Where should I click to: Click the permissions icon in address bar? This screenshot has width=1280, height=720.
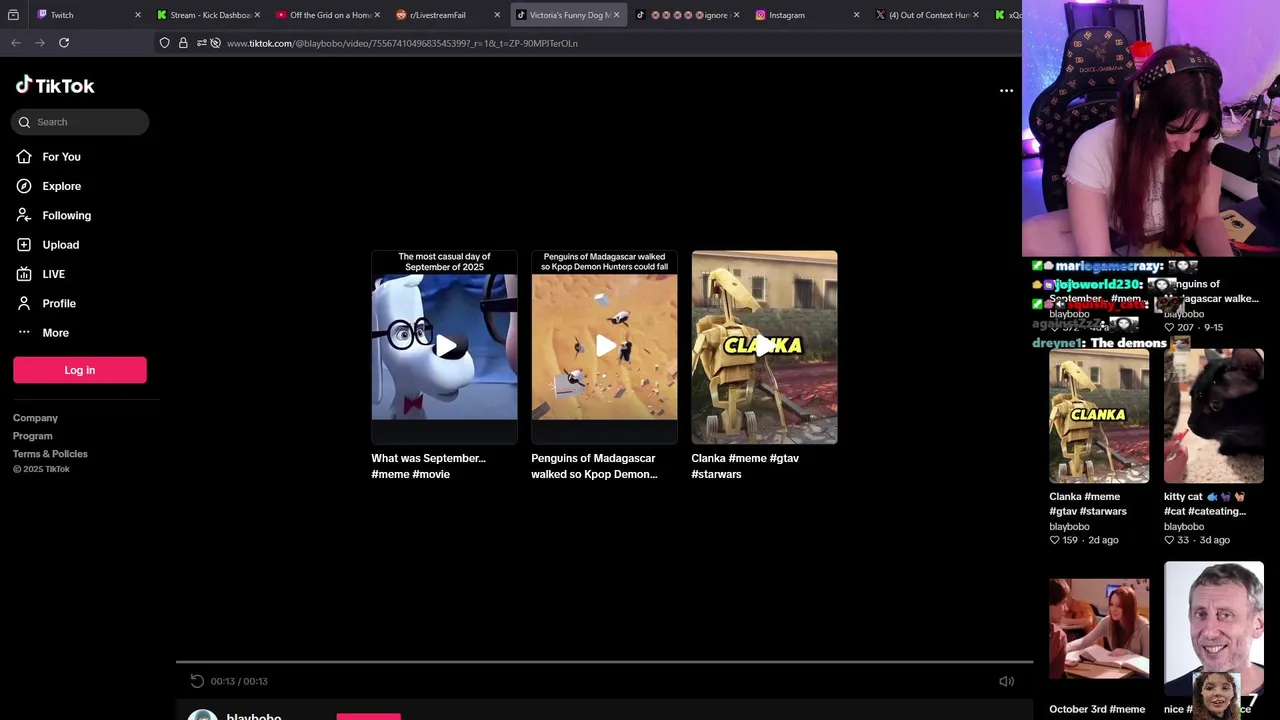pos(201,43)
